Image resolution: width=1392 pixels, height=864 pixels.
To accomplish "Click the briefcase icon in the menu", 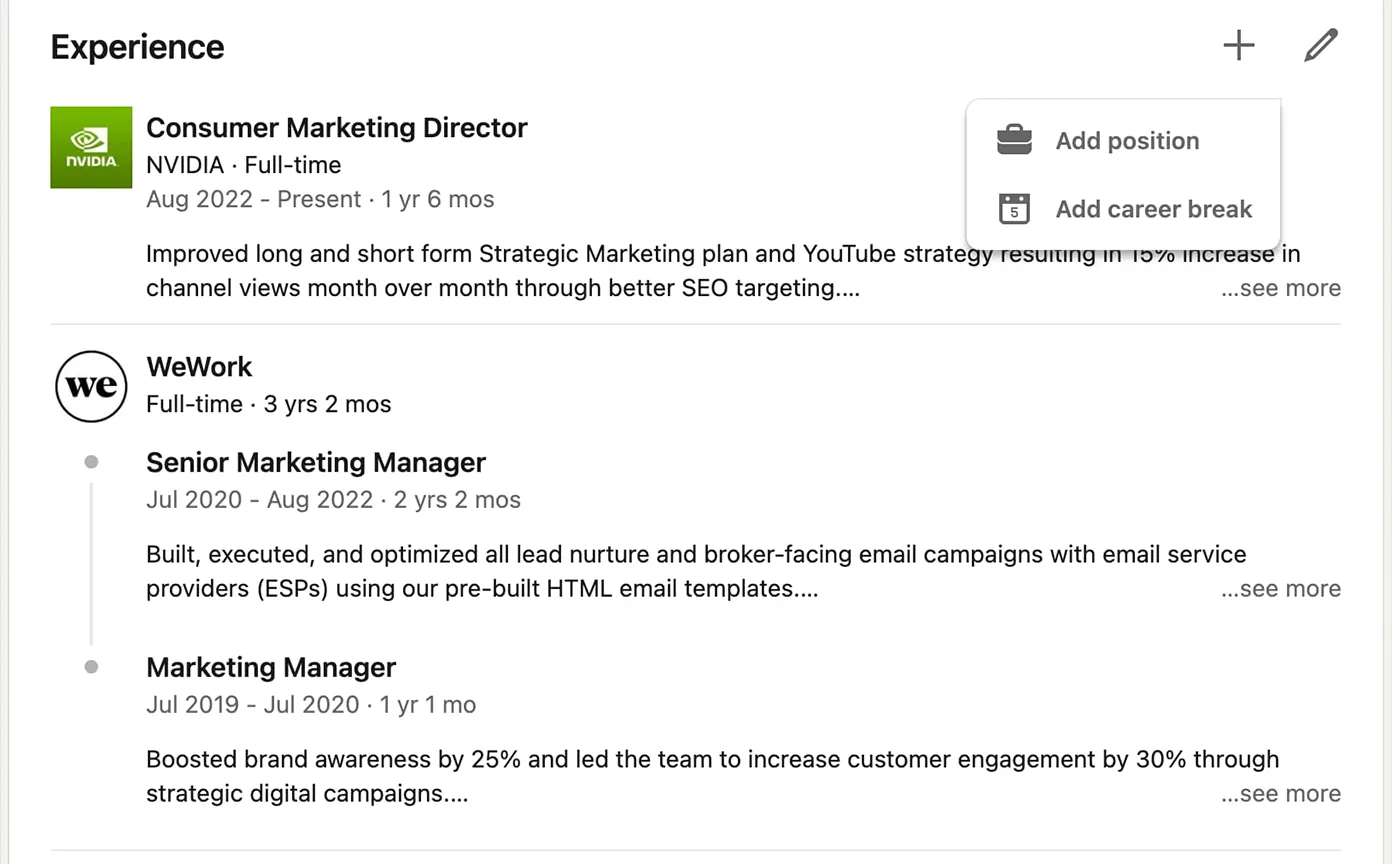I will click(1014, 141).
